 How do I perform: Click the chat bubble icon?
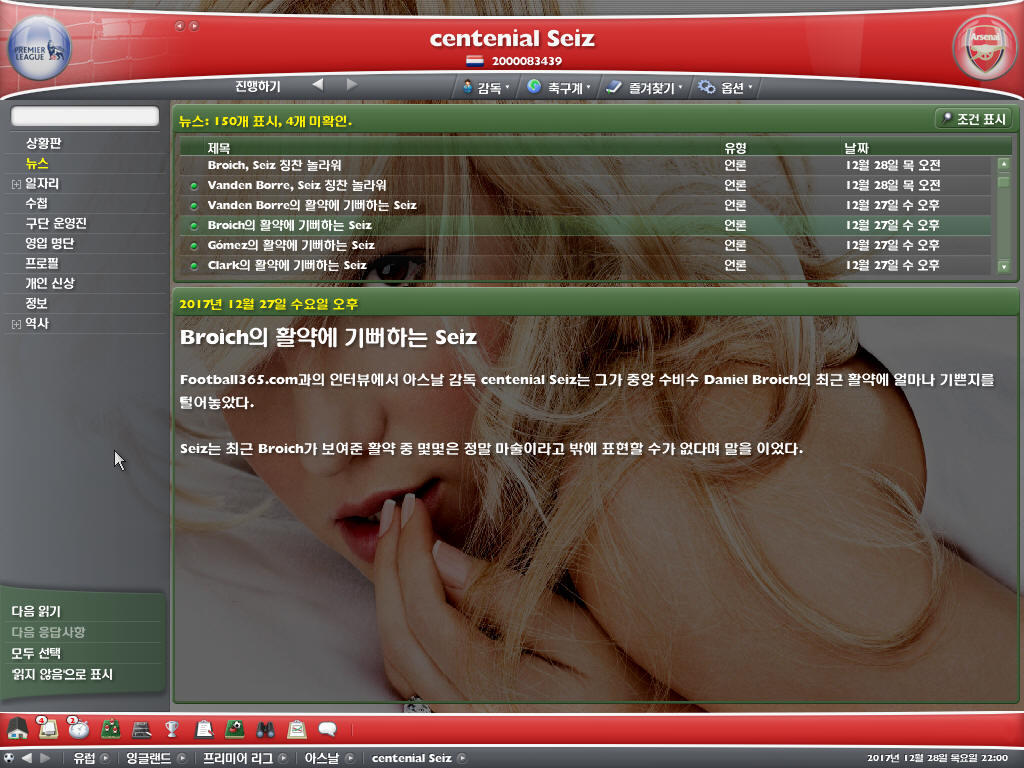[x=327, y=727]
